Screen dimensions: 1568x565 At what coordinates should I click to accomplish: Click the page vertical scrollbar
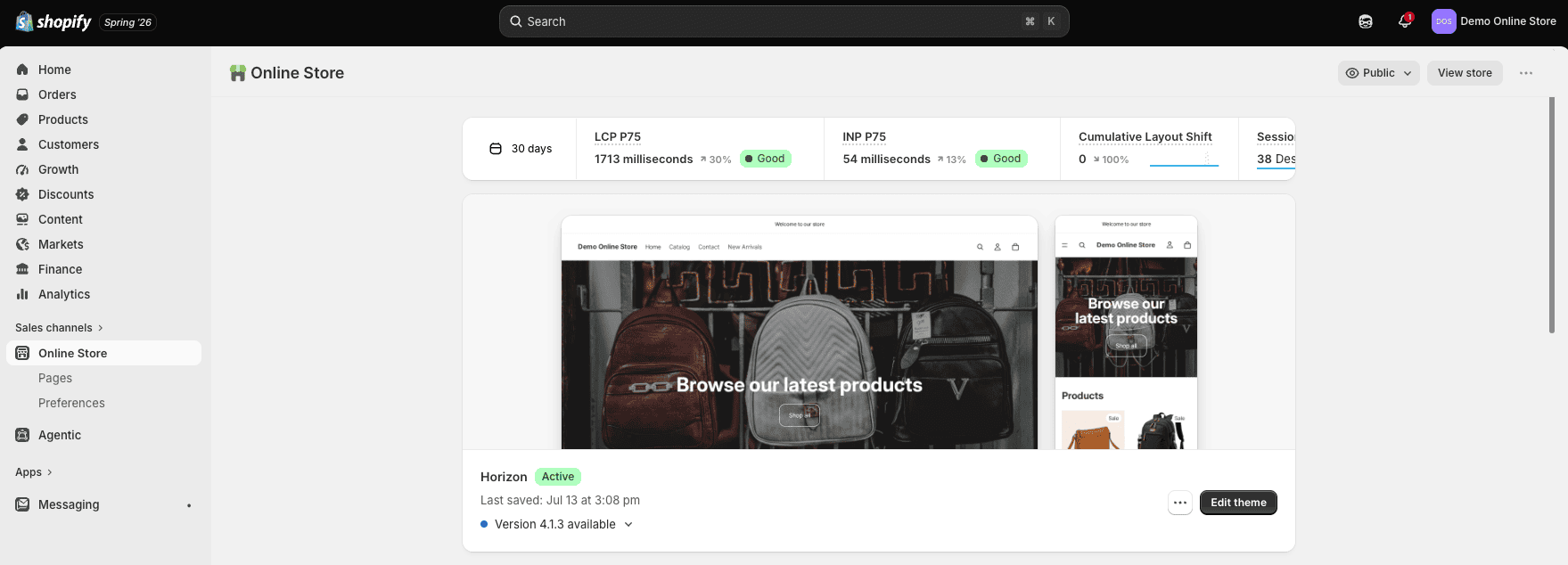pos(1552,214)
